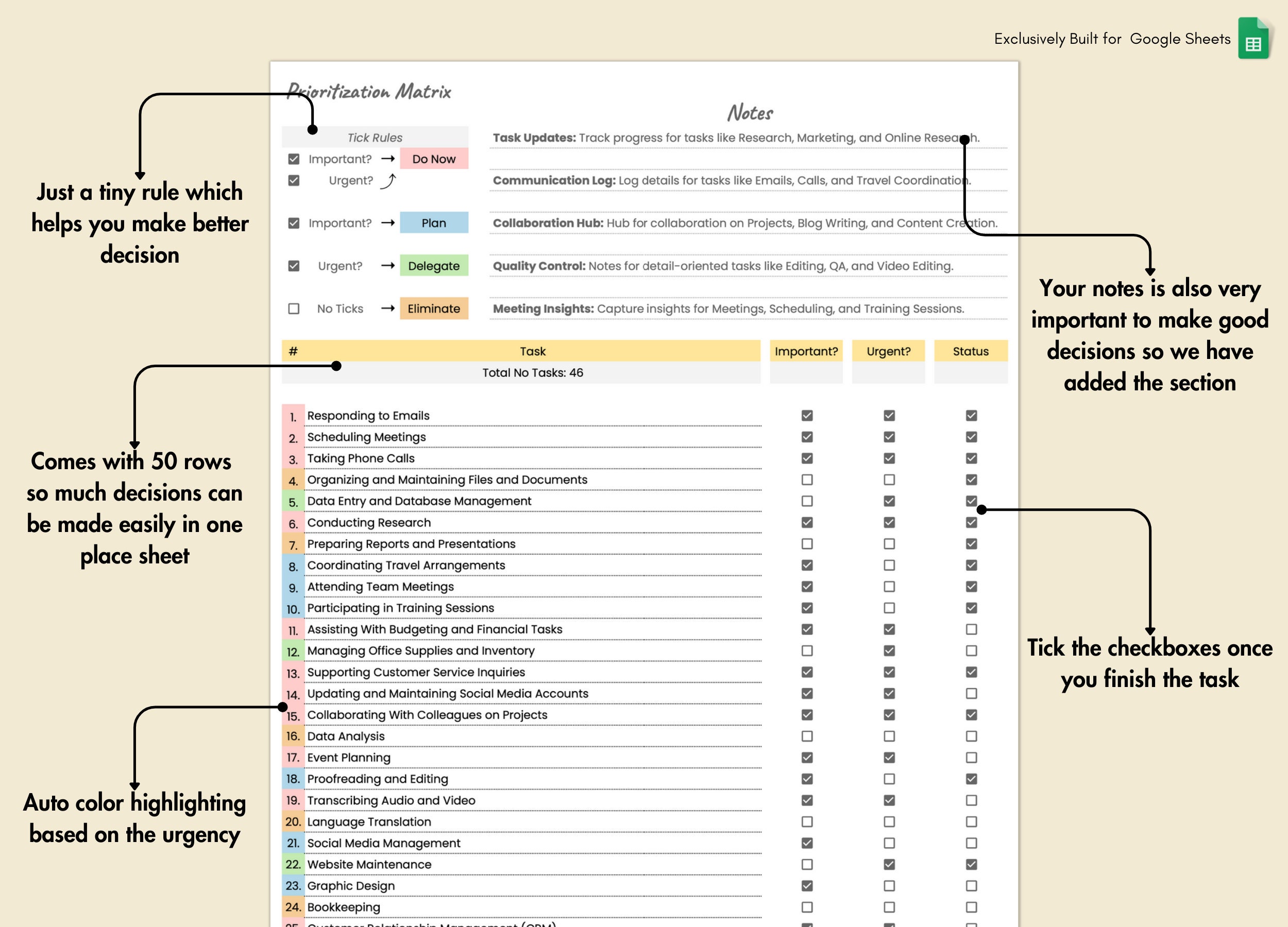Select the Status column header

pos(971,351)
